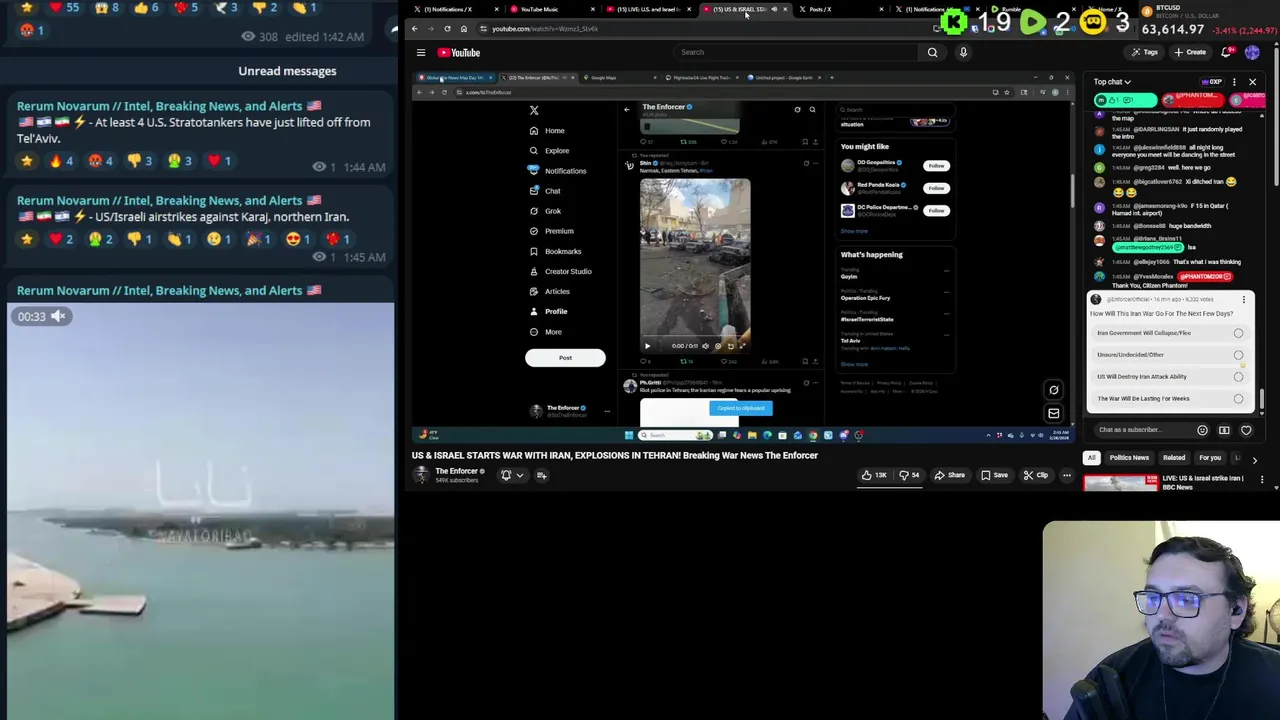1280x720 pixels.
Task: Click the Telegram harbor video
Action: coord(200,511)
